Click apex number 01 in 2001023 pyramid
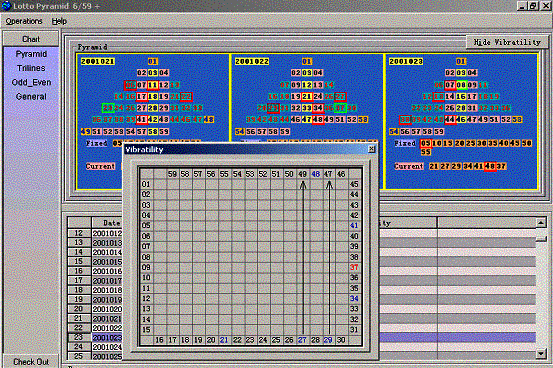The height and width of the screenshot is (368, 553). pos(461,61)
